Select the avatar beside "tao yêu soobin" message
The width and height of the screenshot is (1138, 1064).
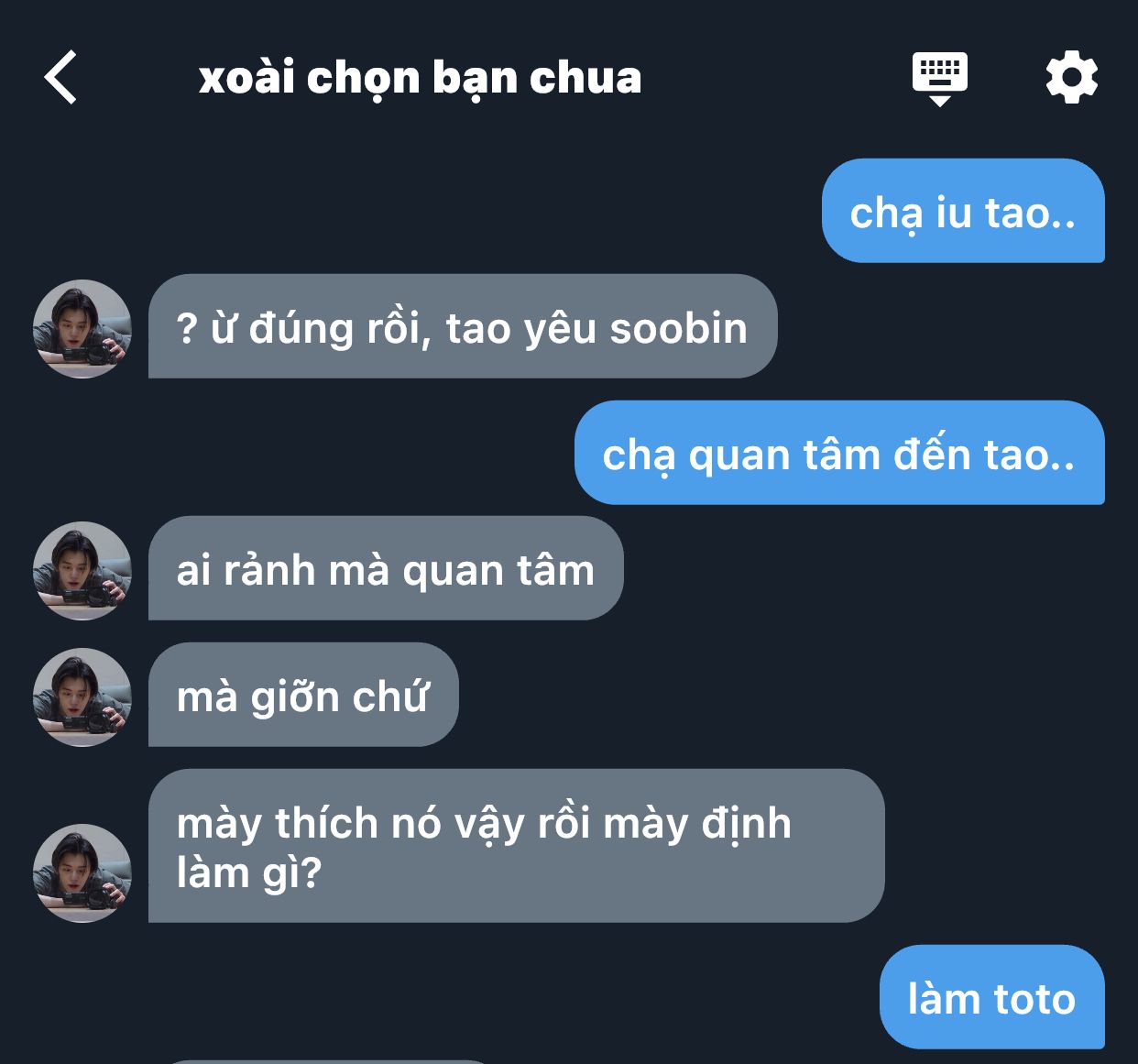pyautogui.click(x=82, y=329)
